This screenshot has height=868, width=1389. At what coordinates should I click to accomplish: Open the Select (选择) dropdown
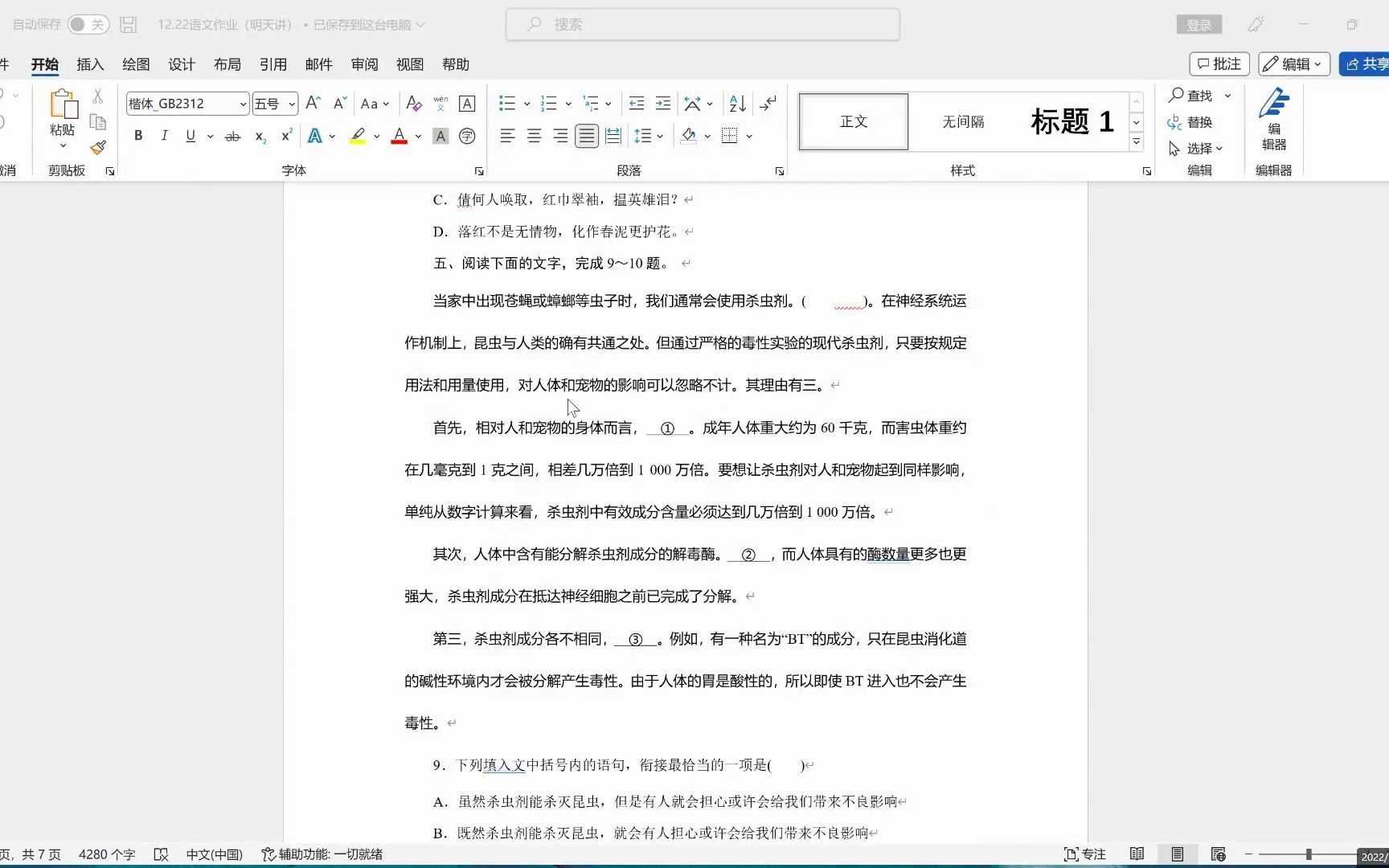click(1196, 149)
